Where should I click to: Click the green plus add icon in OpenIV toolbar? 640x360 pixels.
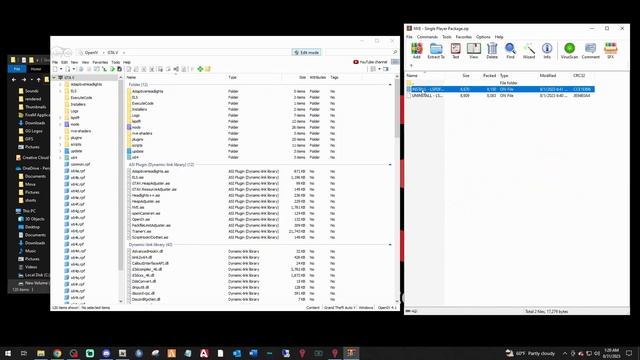click(200, 69)
